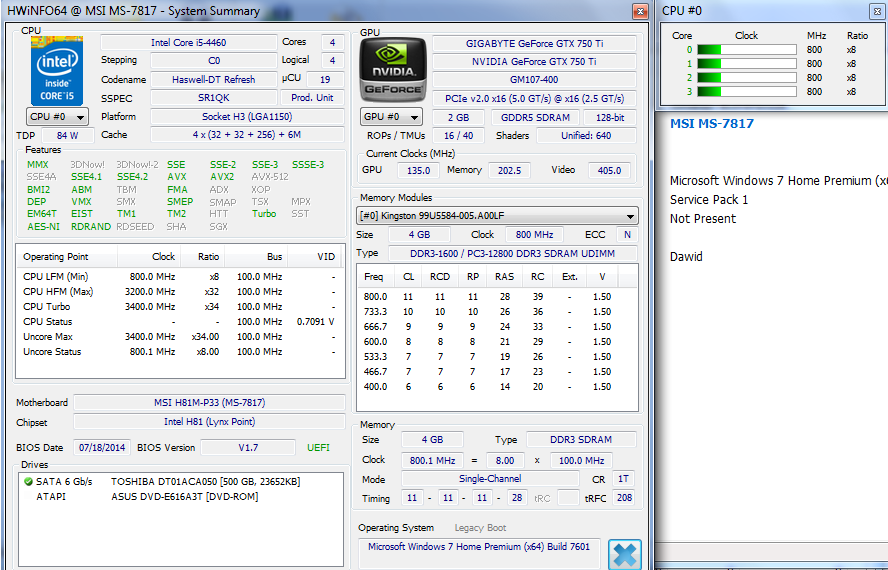Click the Freq column header in memory table
Screen dimensions: 888x570
click(x=374, y=277)
